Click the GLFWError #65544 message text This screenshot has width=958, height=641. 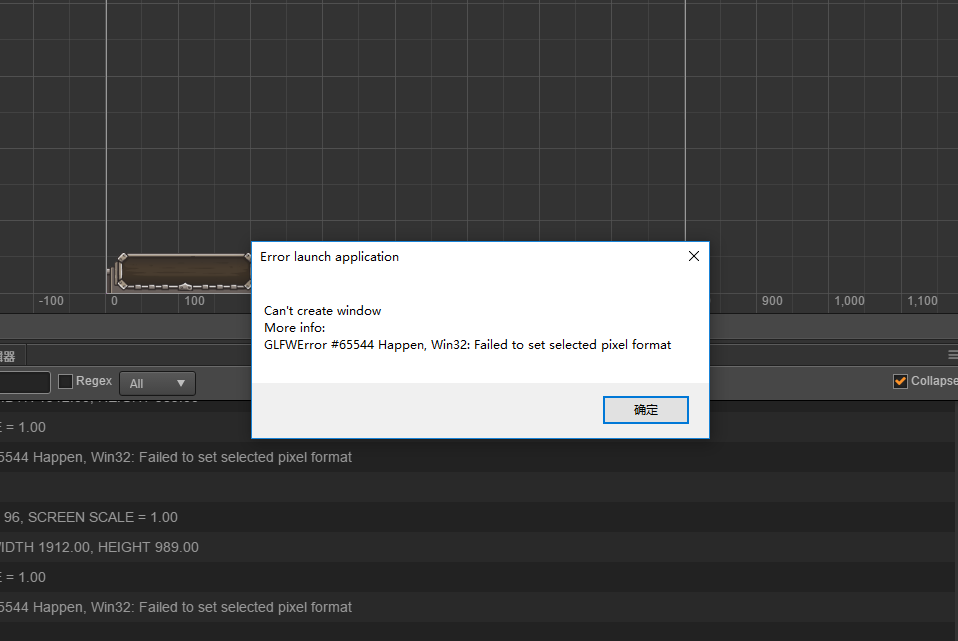(467, 345)
